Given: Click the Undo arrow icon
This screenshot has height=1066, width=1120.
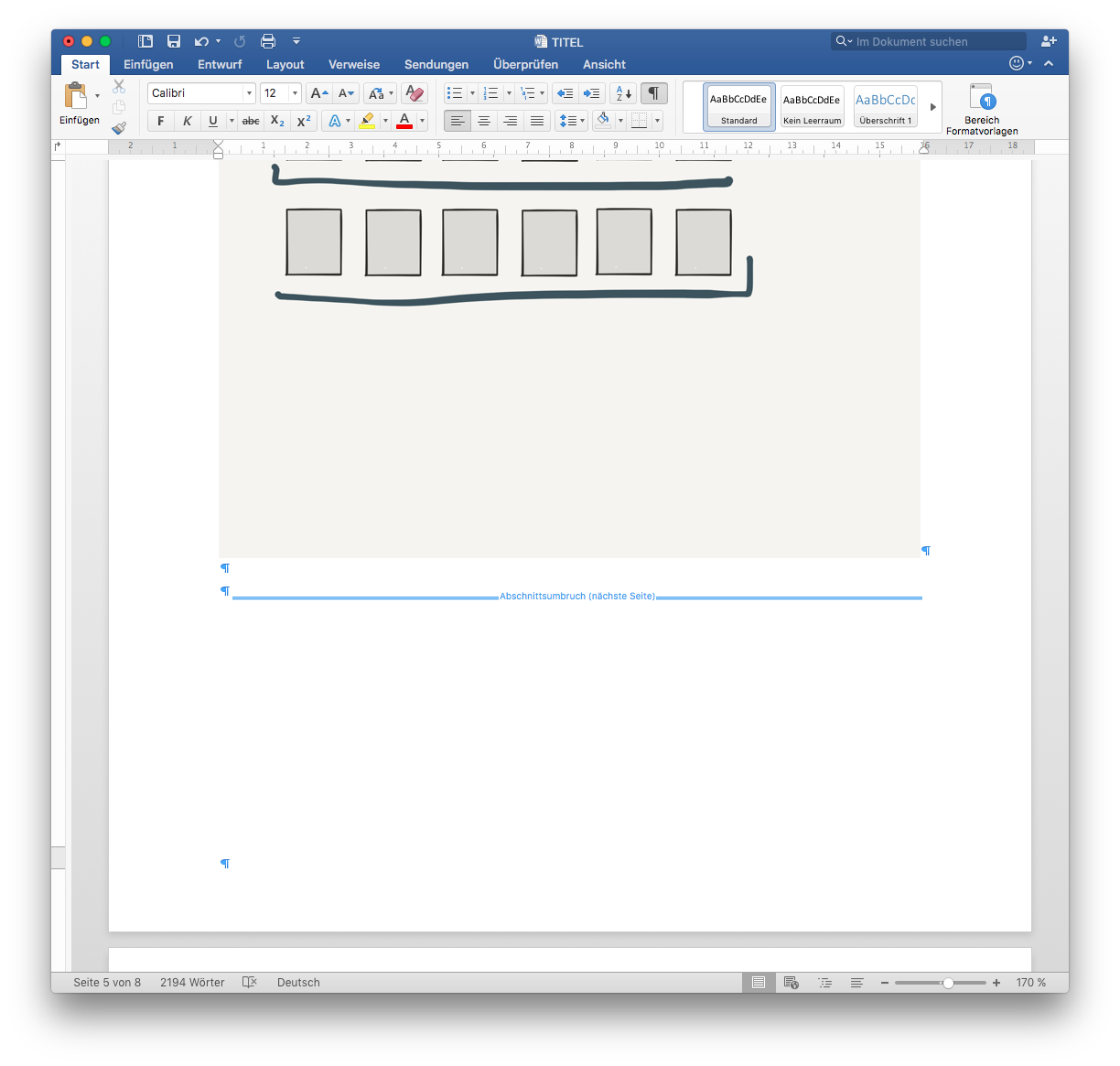Looking at the screenshot, I should tap(201, 41).
